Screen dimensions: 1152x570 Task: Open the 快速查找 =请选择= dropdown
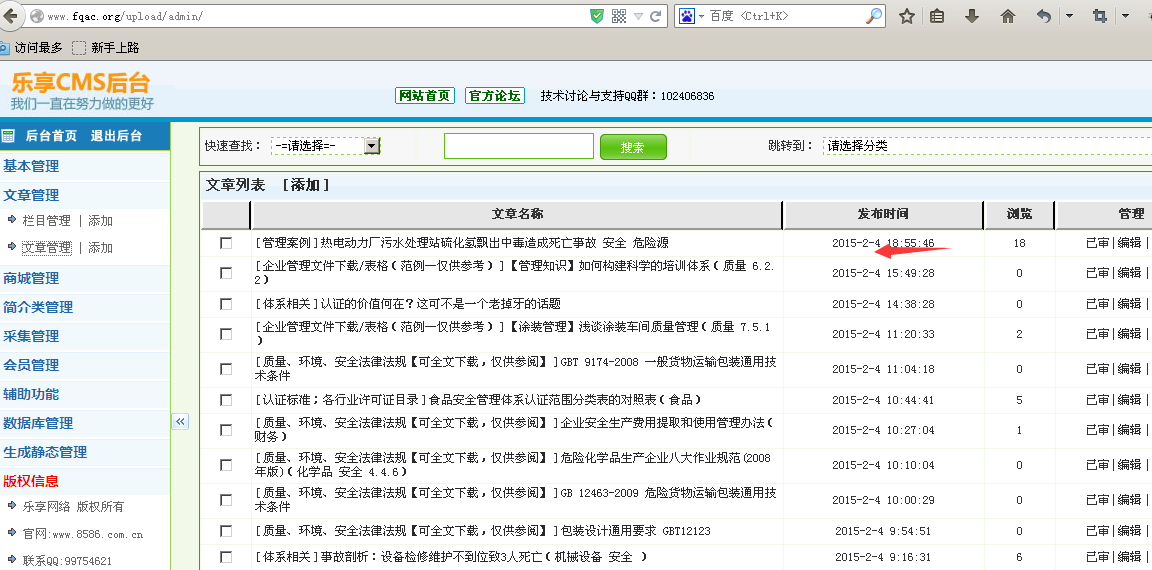tap(325, 146)
